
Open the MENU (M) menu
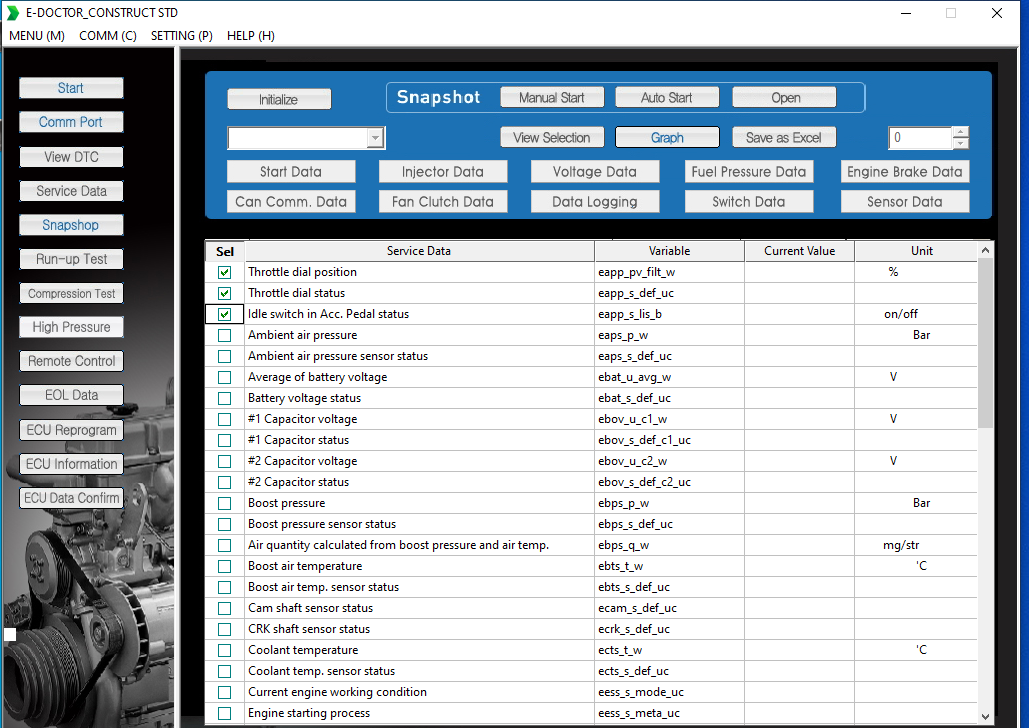point(37,35)
